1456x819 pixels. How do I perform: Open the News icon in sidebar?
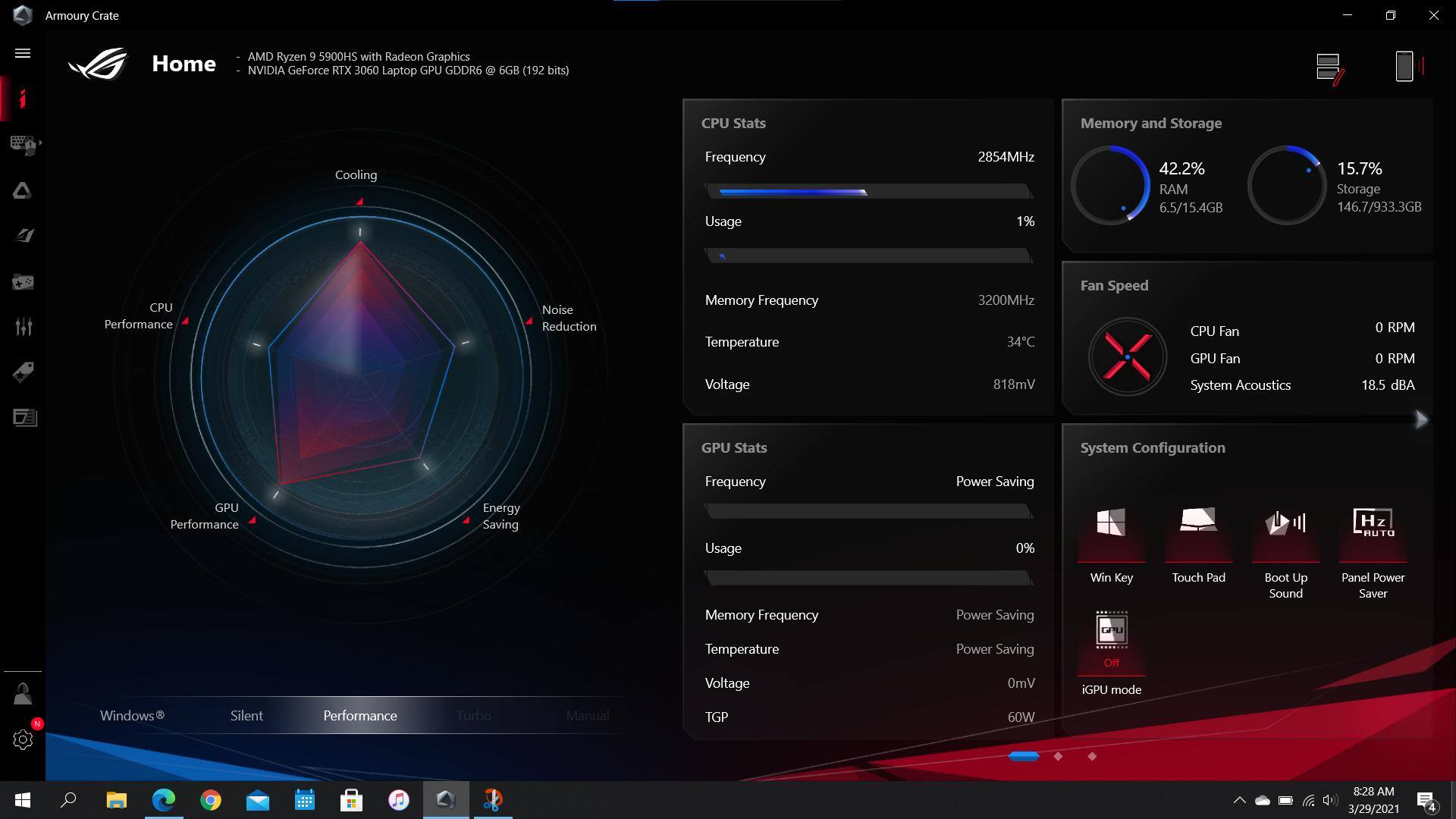[24, 418]
